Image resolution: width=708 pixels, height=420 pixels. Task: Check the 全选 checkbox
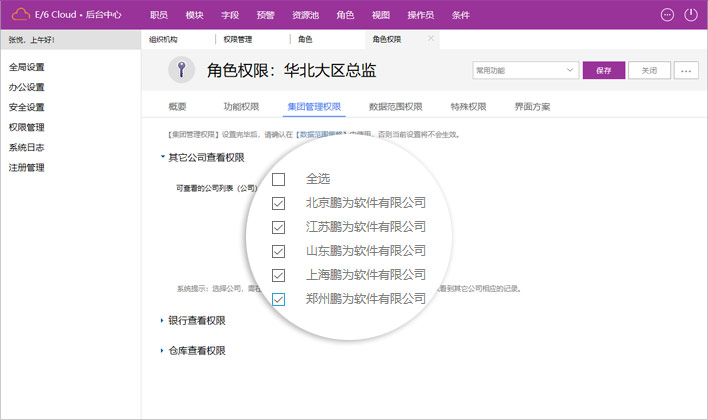(x=279, y=179)
